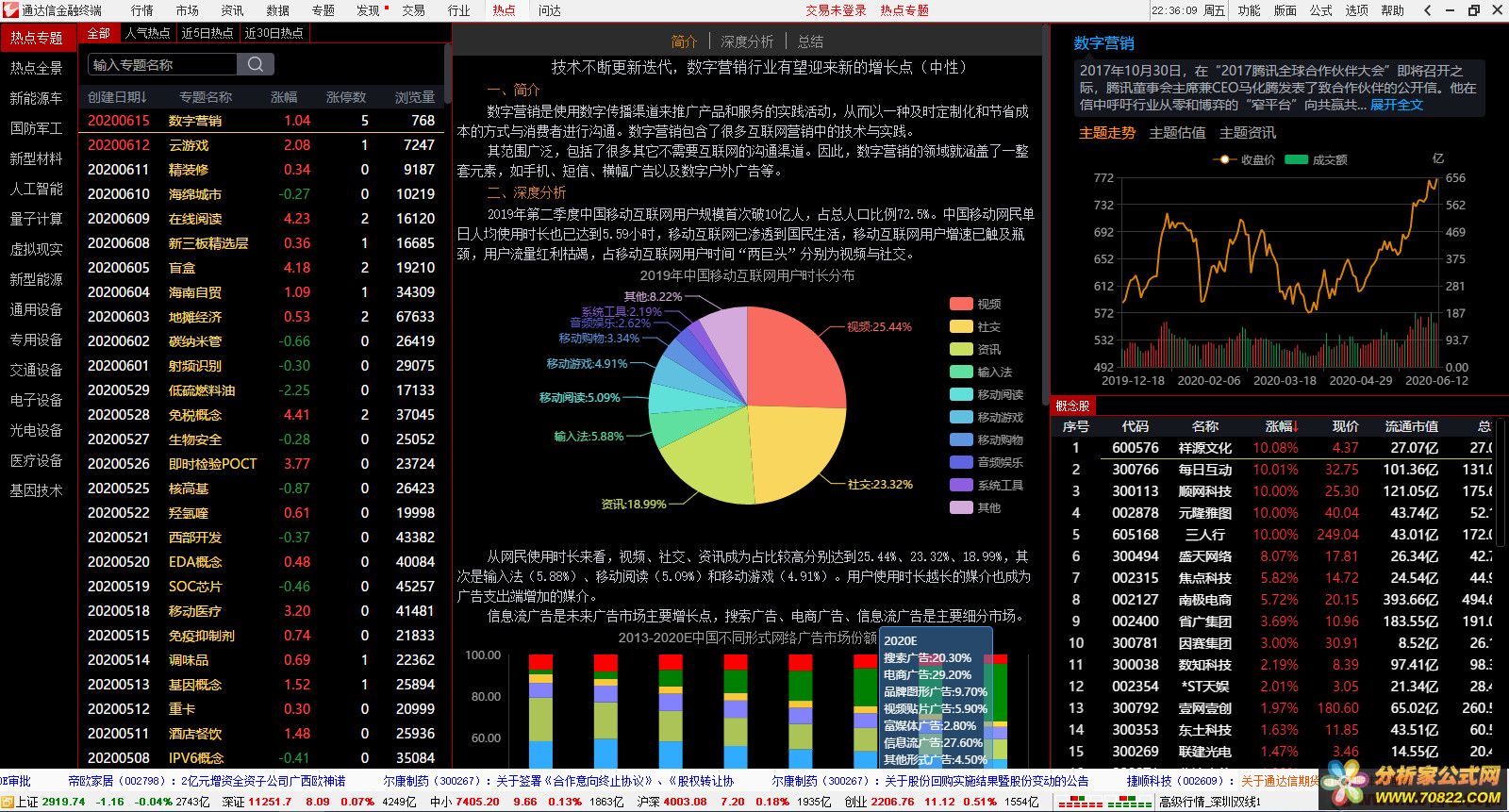Screen dimensions: 1509x812
Task: Click the 概念股 panel tab
Action: (1072, 406)
